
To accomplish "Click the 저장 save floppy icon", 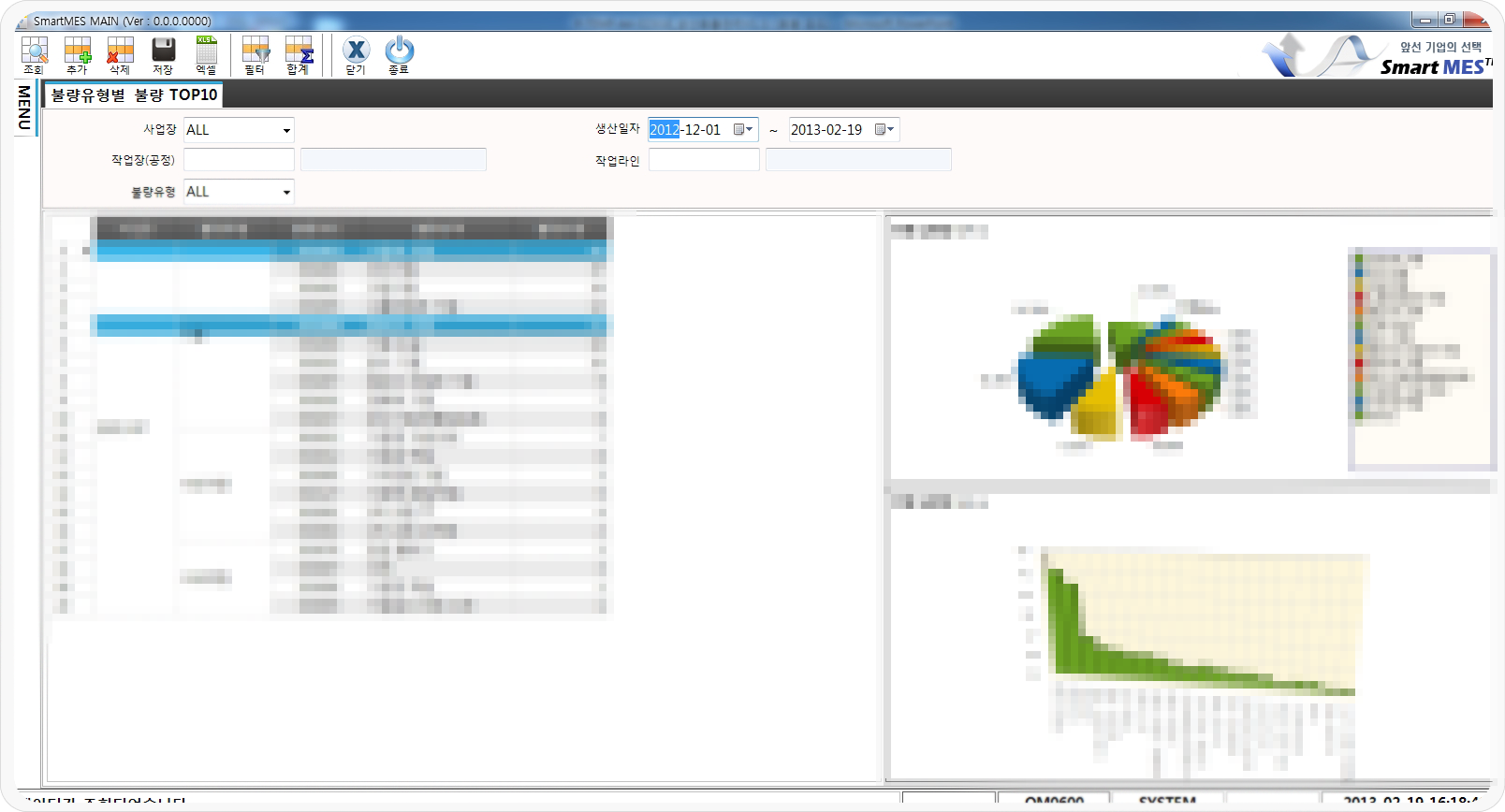I will 164,54.
